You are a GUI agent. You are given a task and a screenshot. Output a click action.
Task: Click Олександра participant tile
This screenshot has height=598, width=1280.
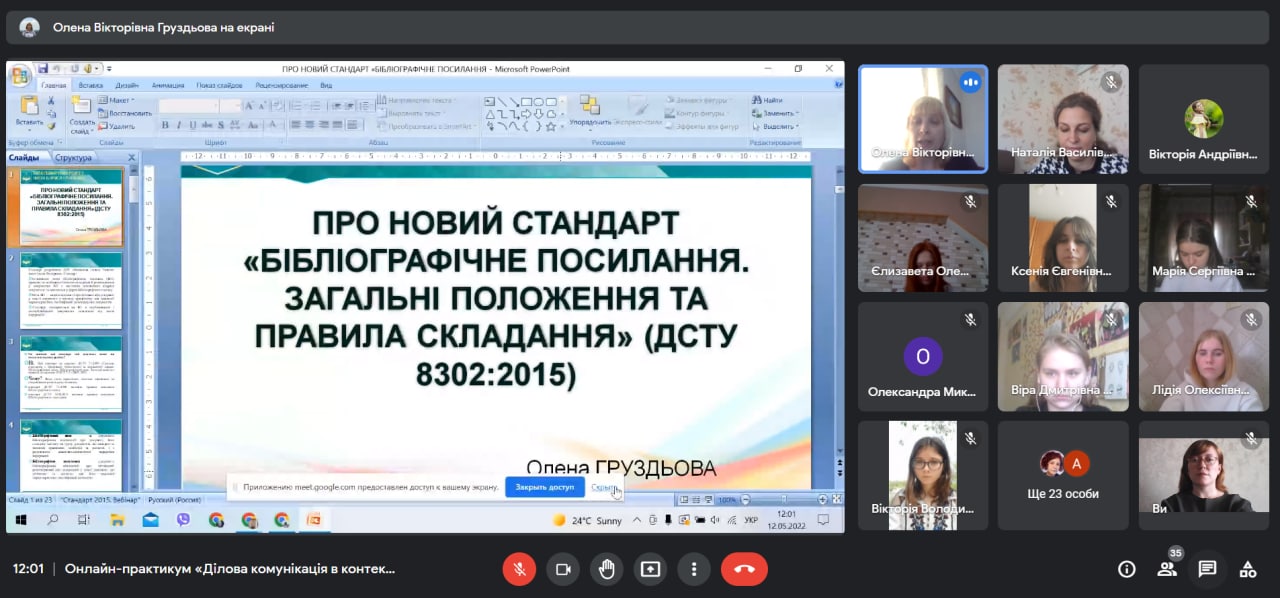click(923, 355)
